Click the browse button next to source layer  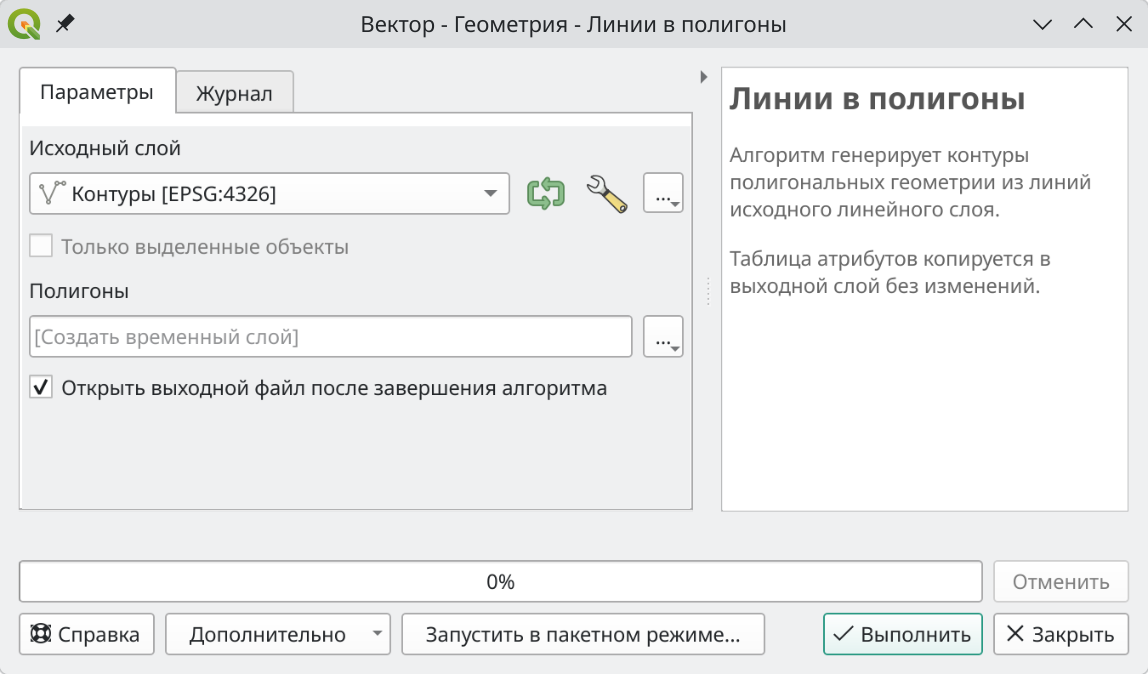pos(663,194)
